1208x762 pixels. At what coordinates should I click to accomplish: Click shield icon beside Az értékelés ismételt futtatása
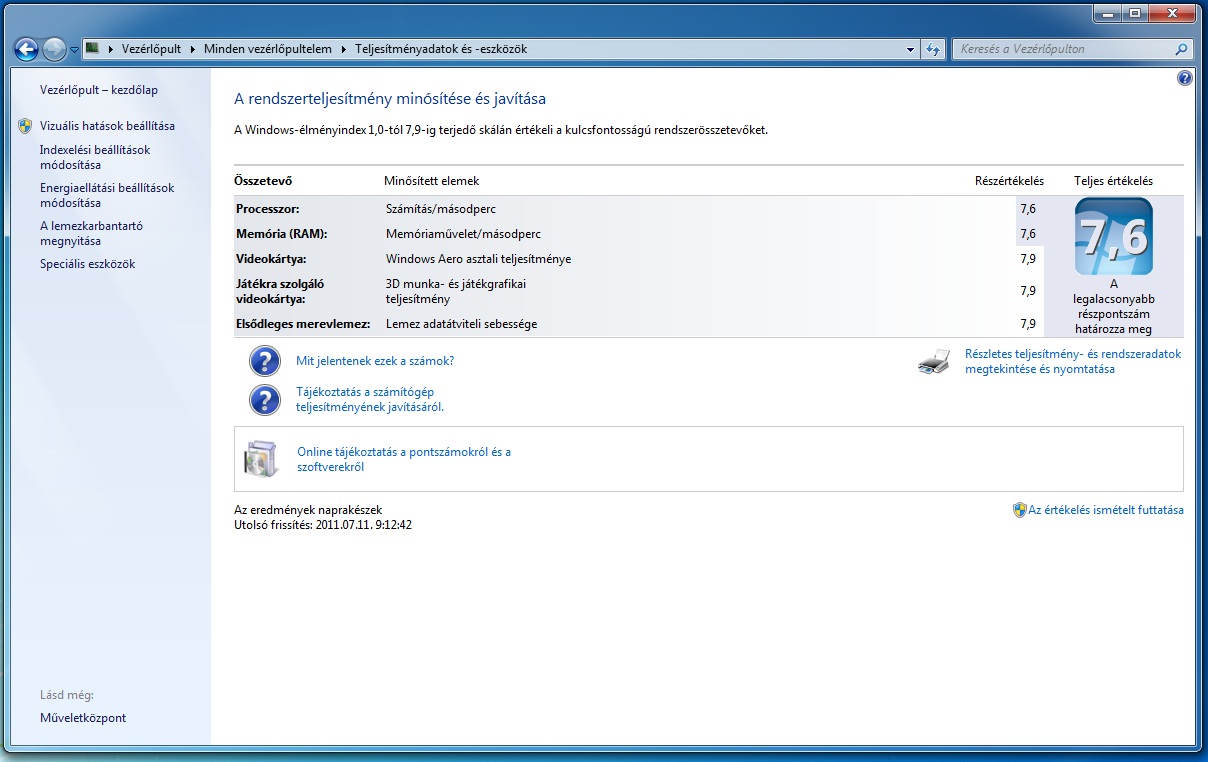pos(1019,510)
